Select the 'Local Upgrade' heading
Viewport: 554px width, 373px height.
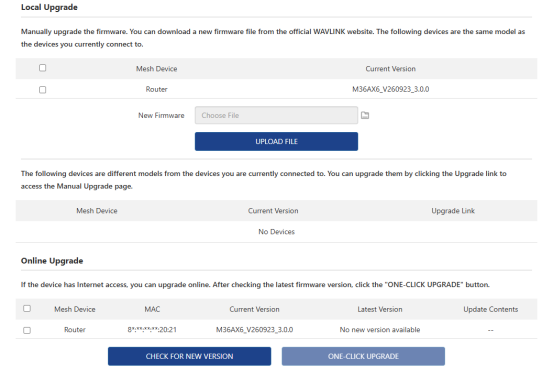(x=49, y=7)
